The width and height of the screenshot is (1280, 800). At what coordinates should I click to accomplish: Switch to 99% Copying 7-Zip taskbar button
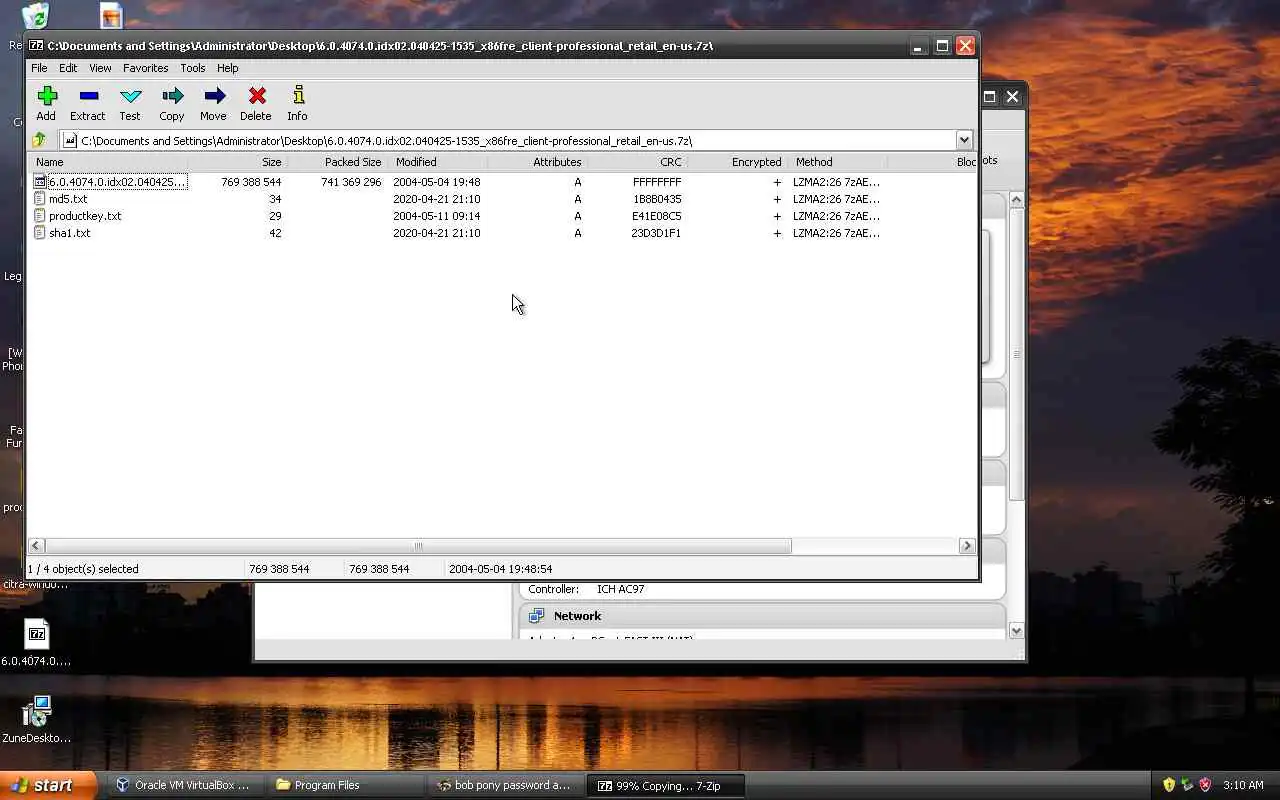[x=666, y=785]
